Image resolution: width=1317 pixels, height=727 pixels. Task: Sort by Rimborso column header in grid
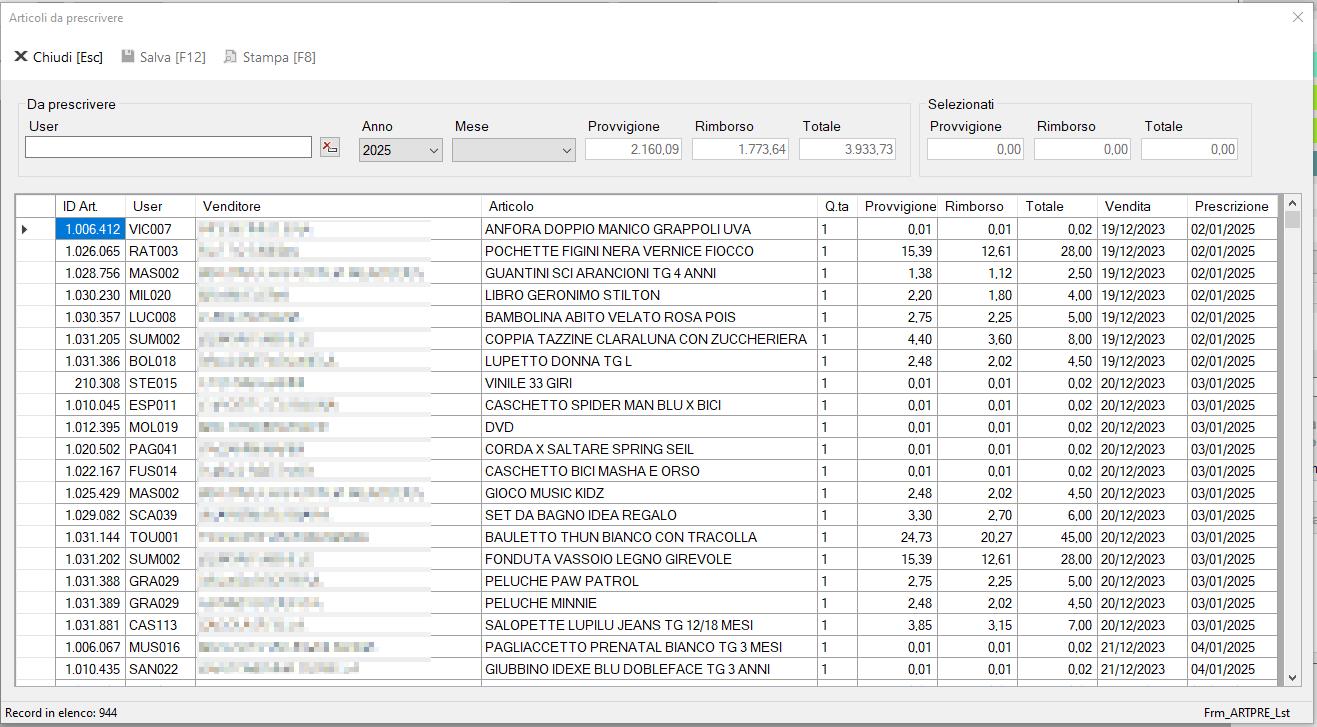(x=978, y=206)
